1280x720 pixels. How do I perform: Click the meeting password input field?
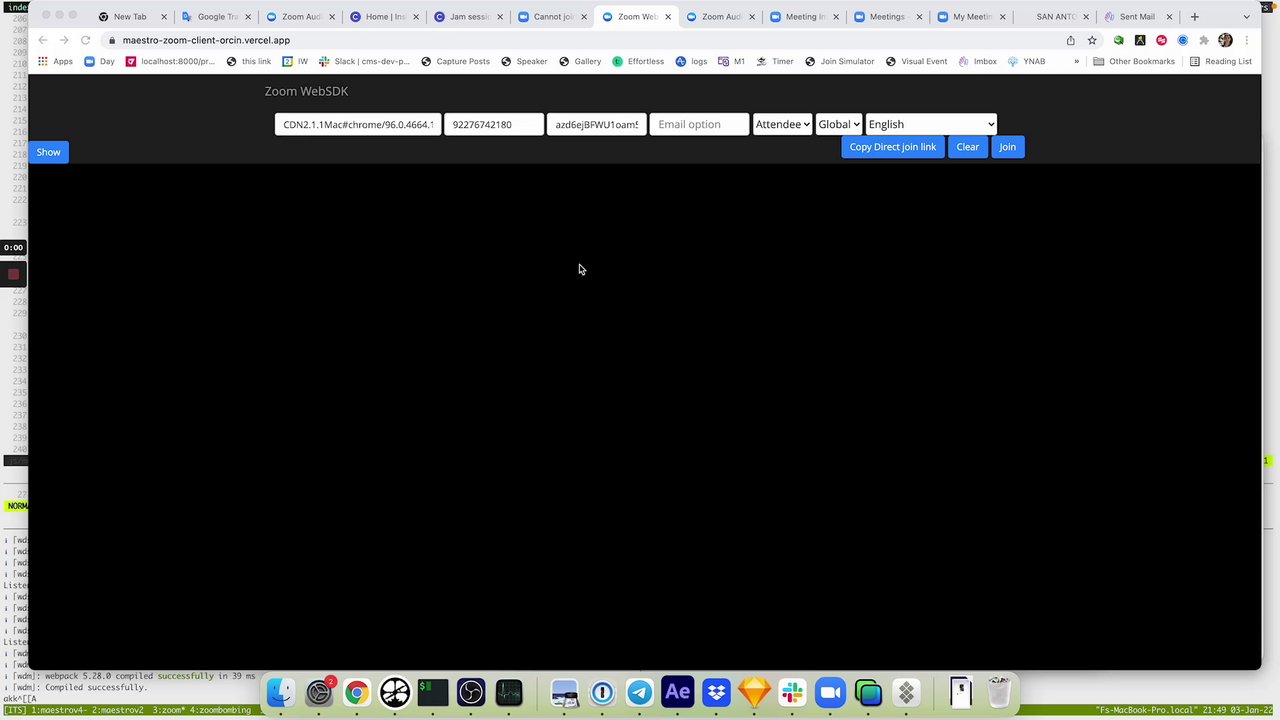[x=597, y=124]
